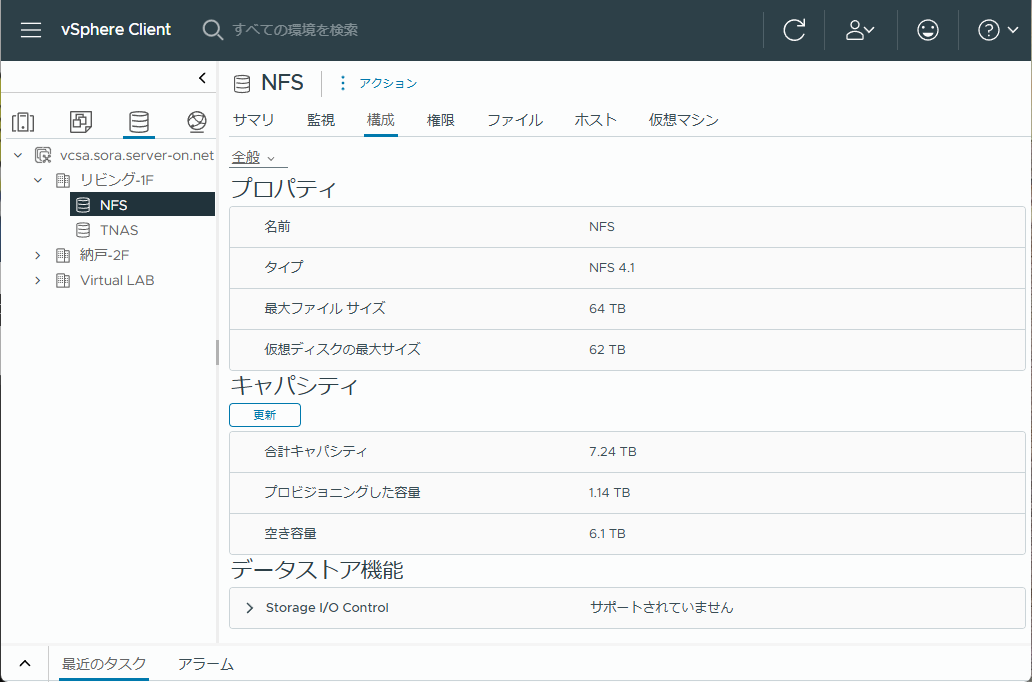Collapse the vcsa.sora.server-on.net tree node
Screen dimensions: 1032x682
(x=18, y=155)
